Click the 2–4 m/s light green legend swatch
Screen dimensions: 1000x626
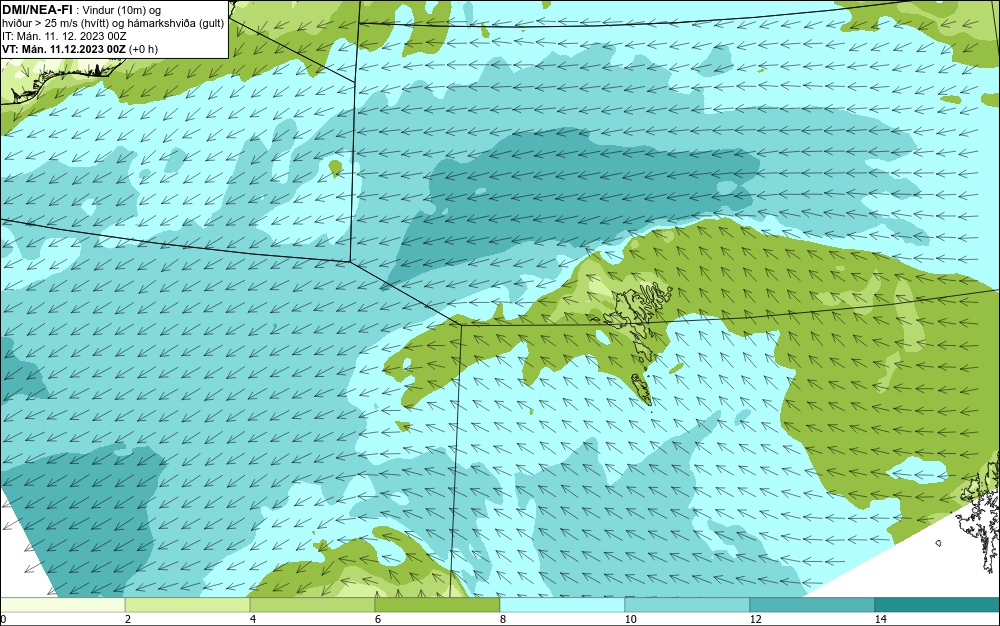point(188,605)
